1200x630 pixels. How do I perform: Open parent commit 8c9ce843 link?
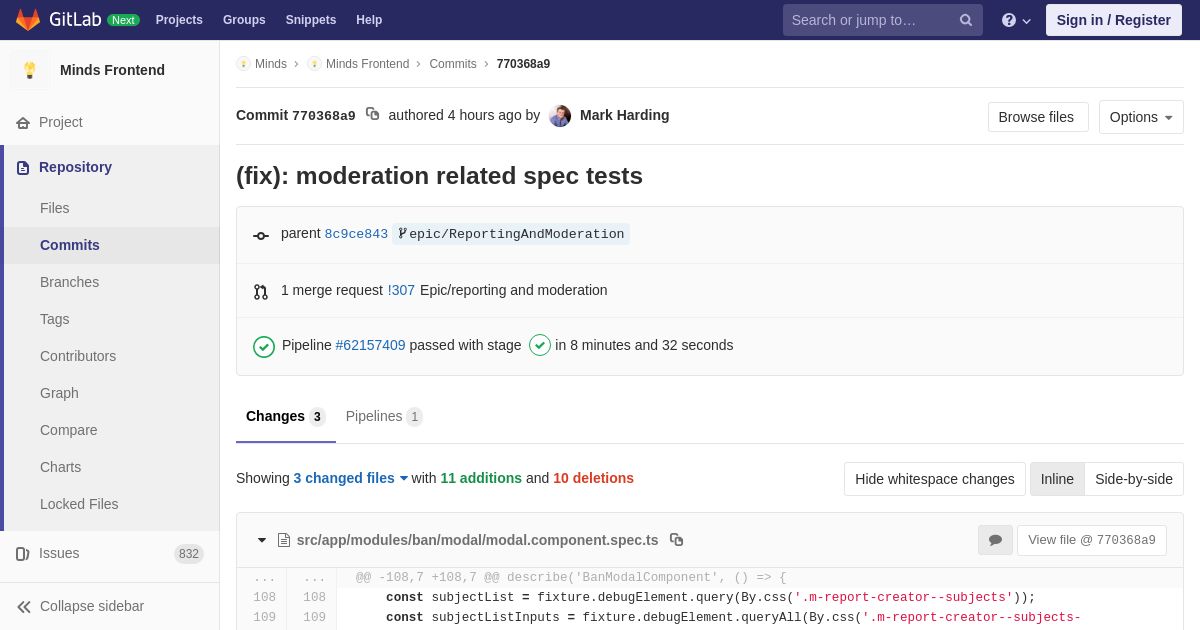pyautogui.click(x=356, y=234)
